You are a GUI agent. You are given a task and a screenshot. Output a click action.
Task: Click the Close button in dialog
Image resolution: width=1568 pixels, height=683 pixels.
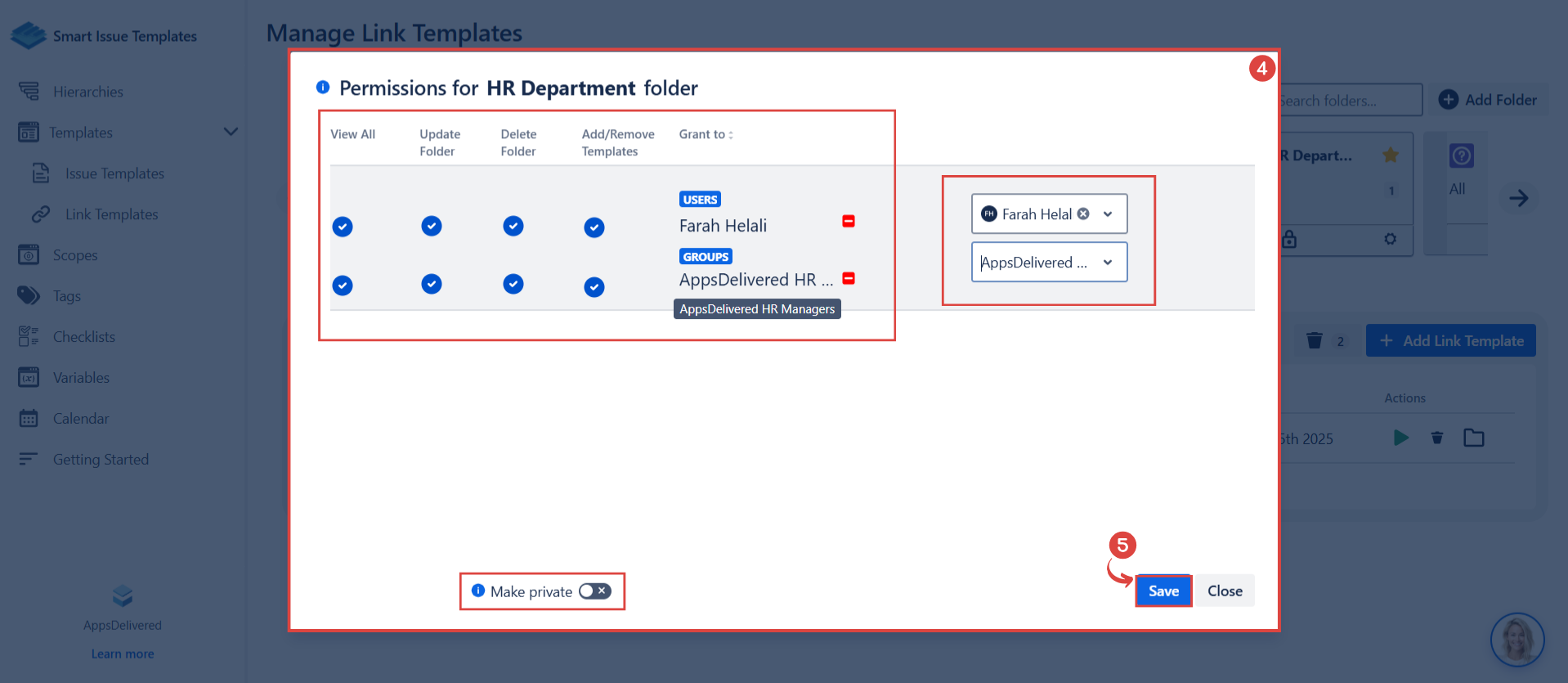pos(1224,591)
